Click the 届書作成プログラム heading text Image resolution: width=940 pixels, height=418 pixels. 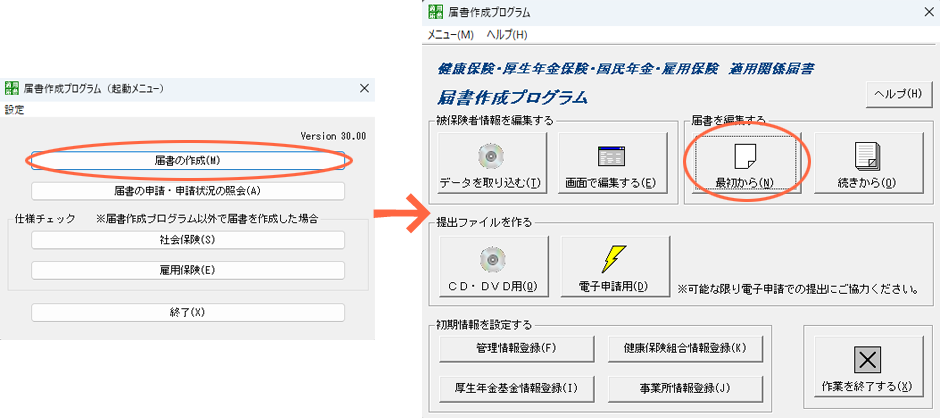coord(512,97)
